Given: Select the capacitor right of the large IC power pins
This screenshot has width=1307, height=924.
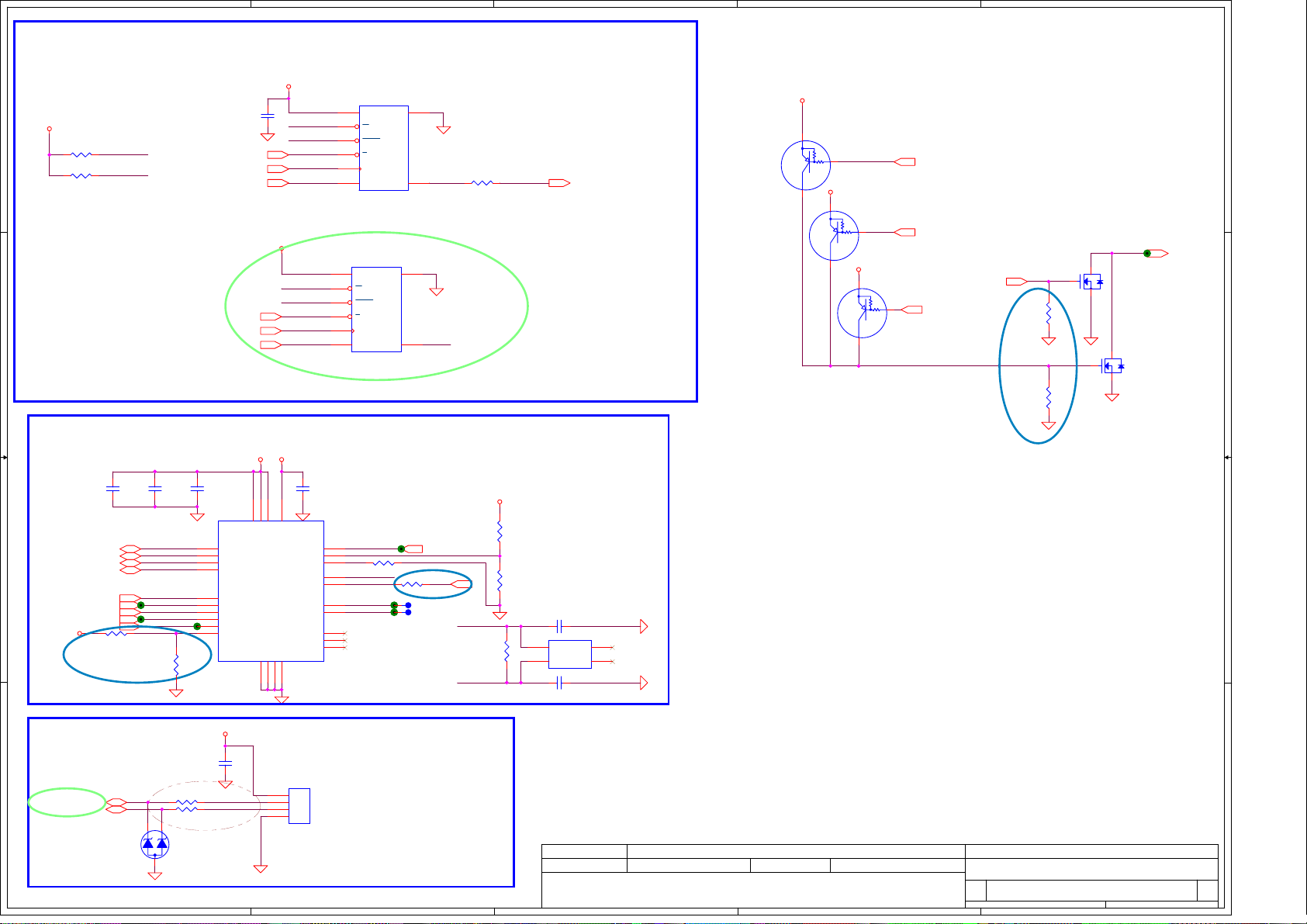Looking at the screenshot, I should [303, 489].
